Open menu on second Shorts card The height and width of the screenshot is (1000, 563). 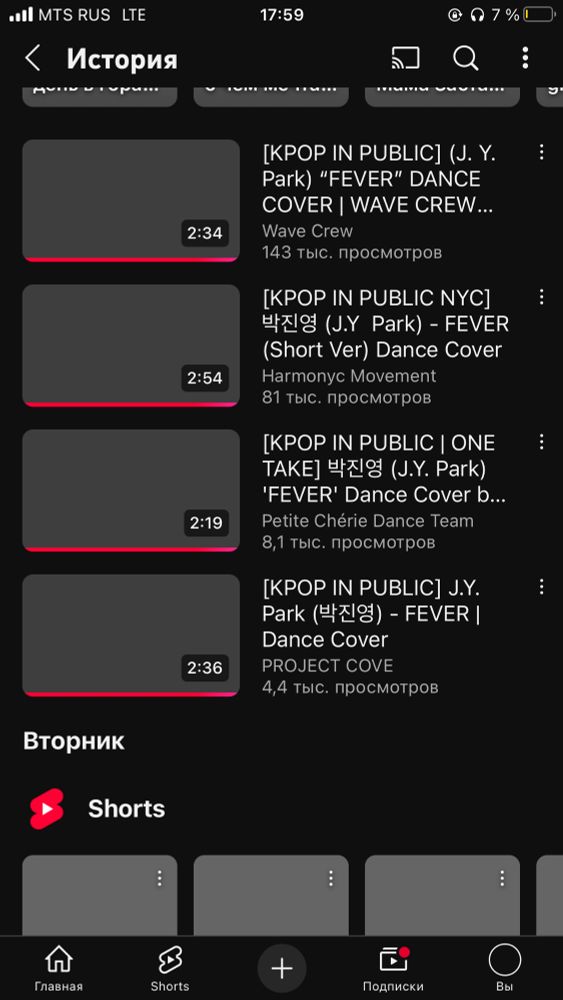coord(331,878)
